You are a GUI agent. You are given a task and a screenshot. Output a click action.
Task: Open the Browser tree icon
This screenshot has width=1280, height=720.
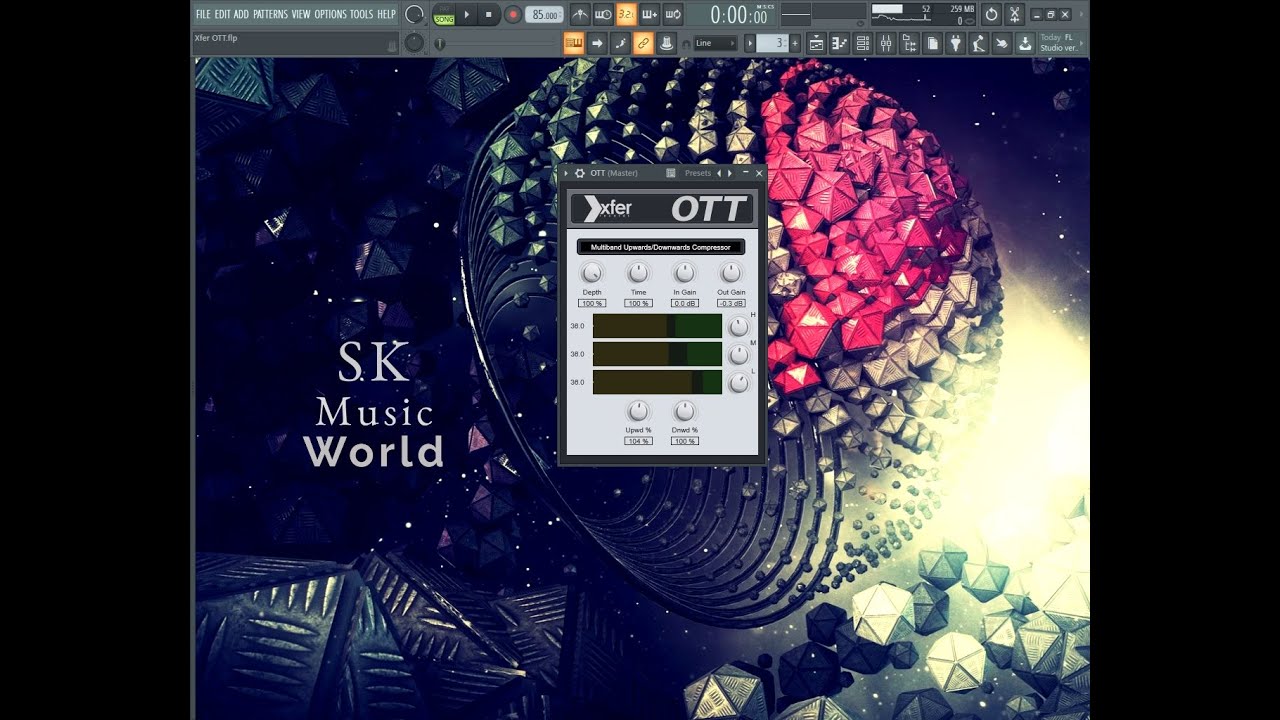909,43
